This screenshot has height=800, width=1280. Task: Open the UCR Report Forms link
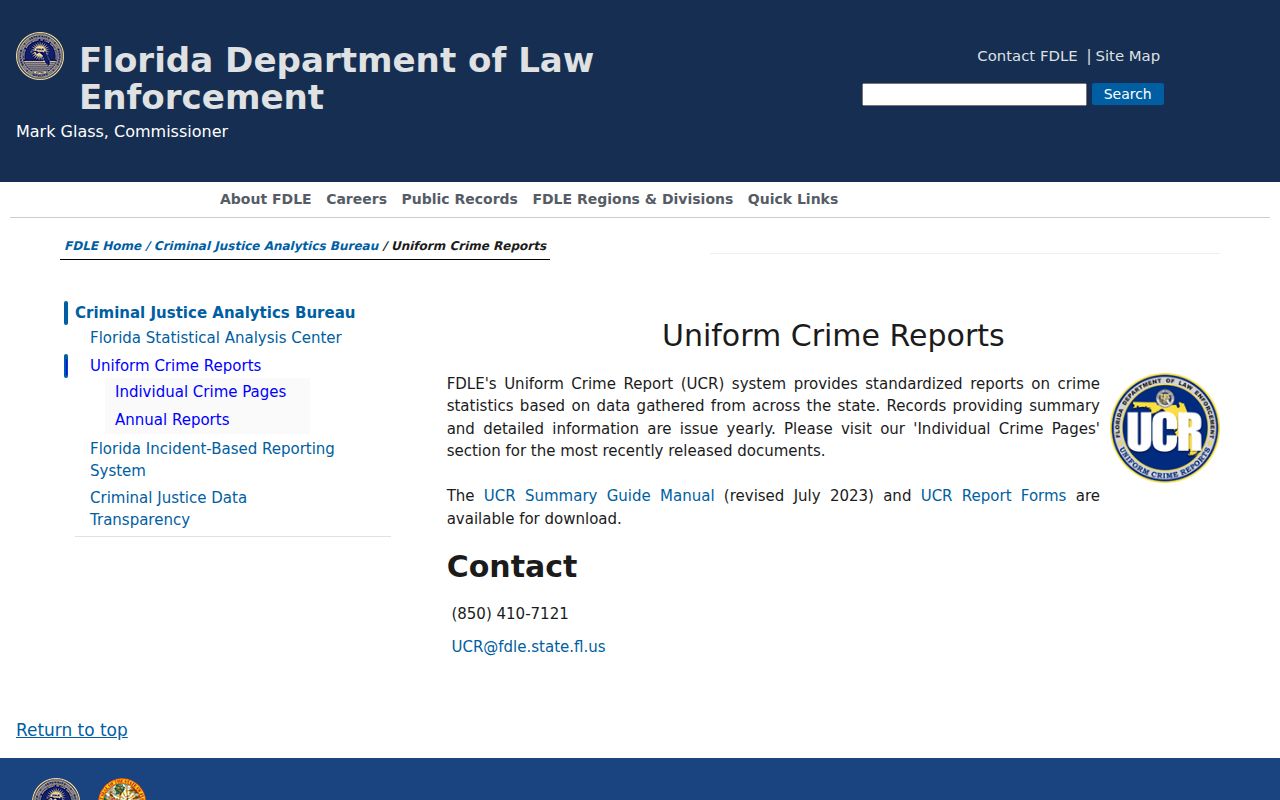tap(993, 496)
